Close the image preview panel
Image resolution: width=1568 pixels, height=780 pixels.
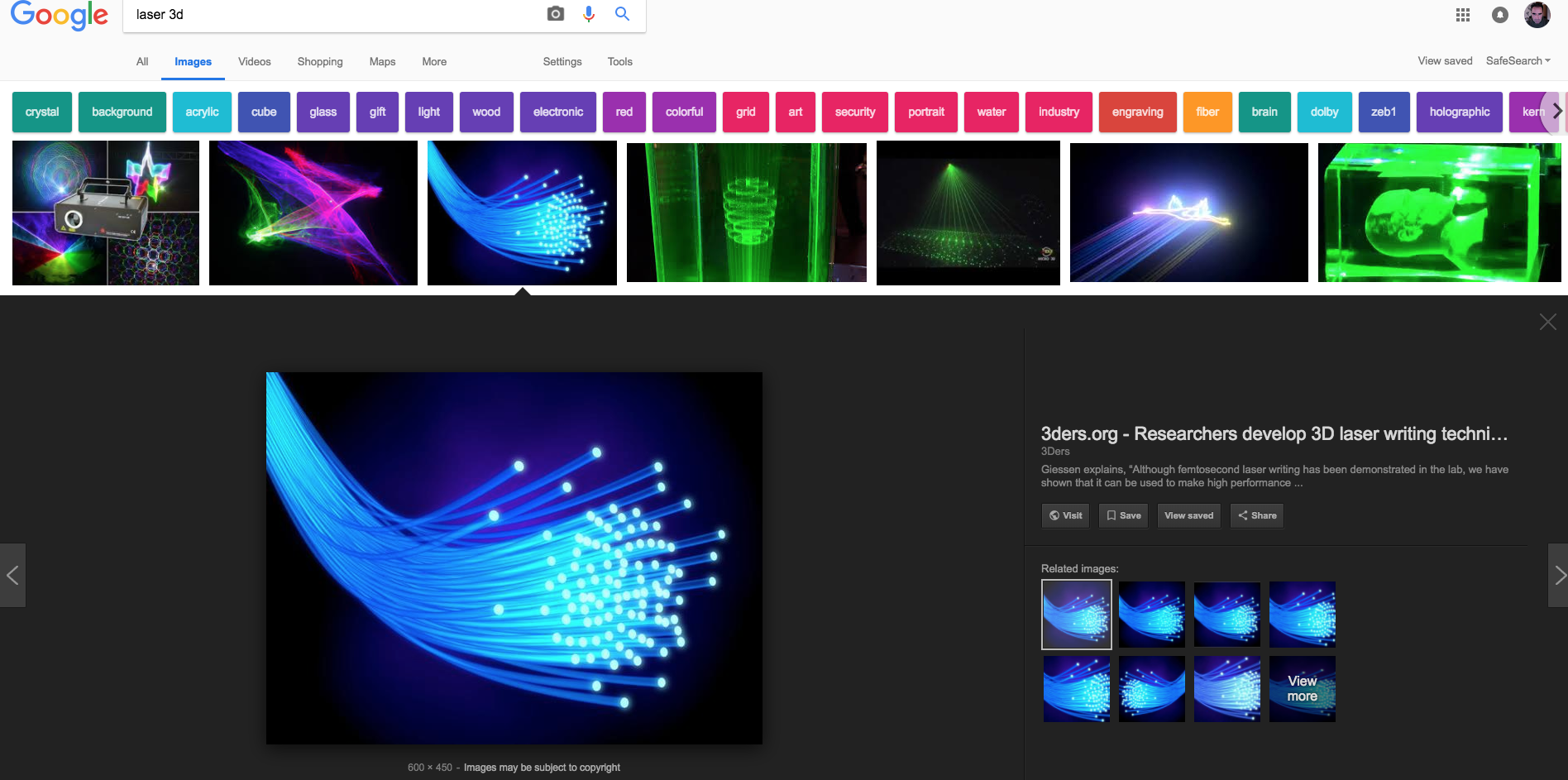(1548, 322)
